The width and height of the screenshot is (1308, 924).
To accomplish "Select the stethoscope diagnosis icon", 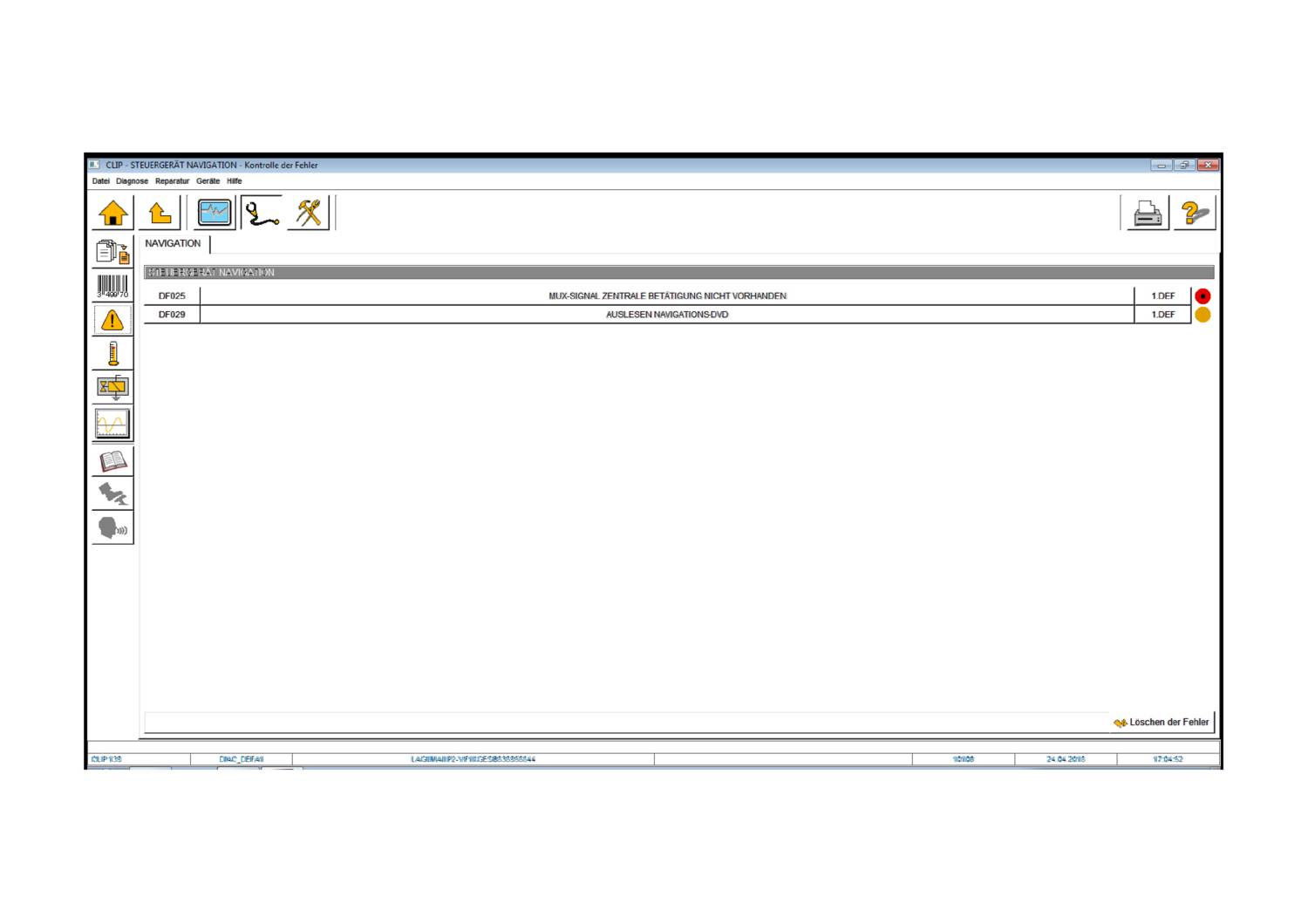I will click(262, 213).
